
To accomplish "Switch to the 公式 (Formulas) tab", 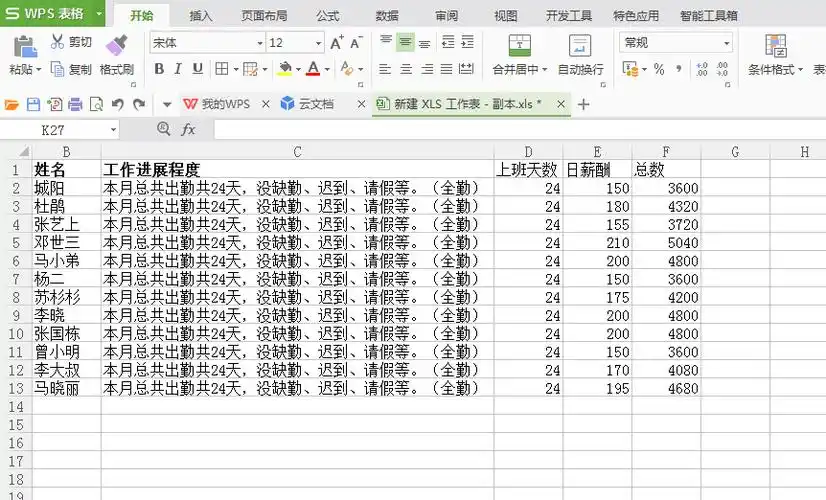I will pos(328,16).
